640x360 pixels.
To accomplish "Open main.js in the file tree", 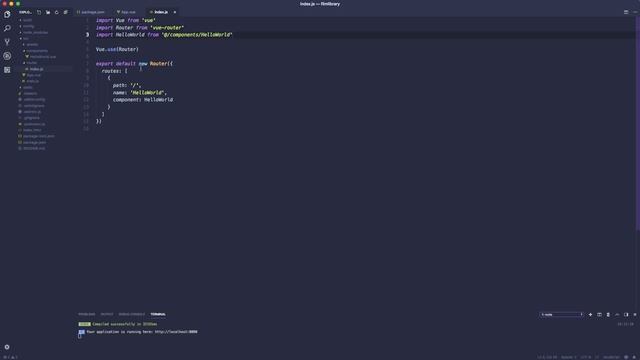I will (33, 81).
